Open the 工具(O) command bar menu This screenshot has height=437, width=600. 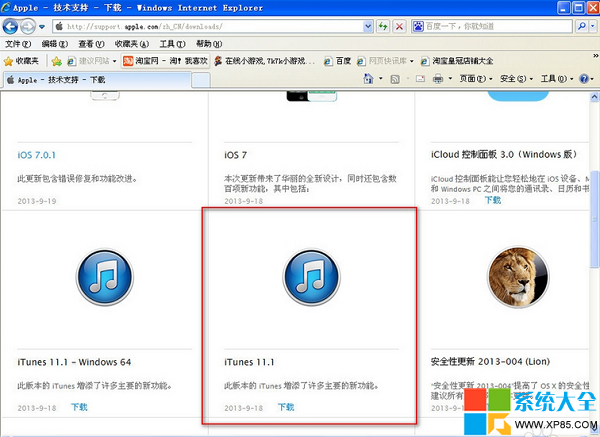pos(557,79)
